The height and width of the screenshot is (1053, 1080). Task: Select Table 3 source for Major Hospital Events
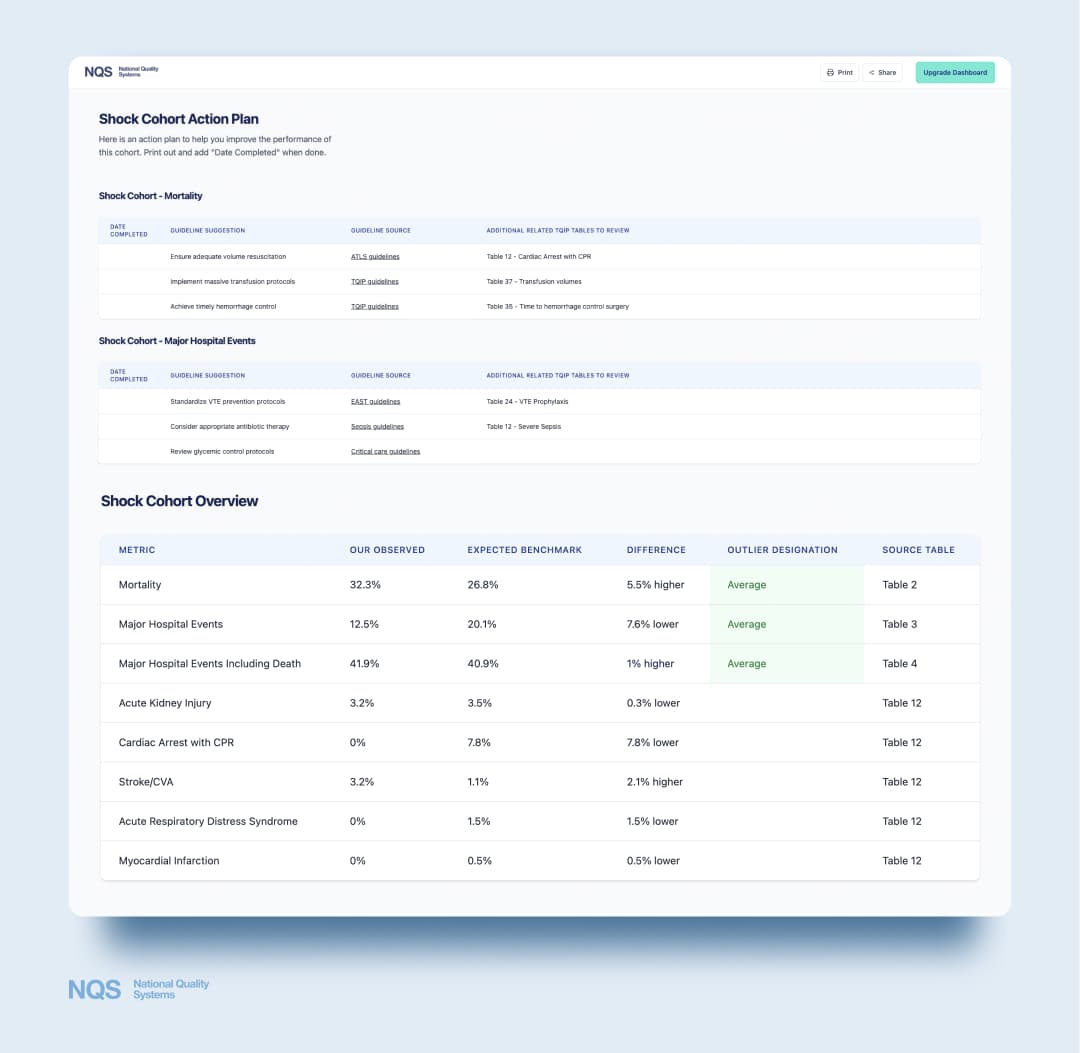coord(899,624)
